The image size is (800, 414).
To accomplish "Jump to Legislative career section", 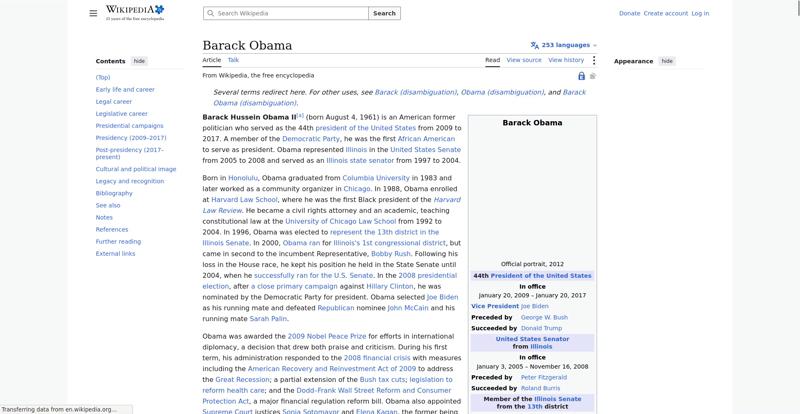I will click(x=121, y=114).
